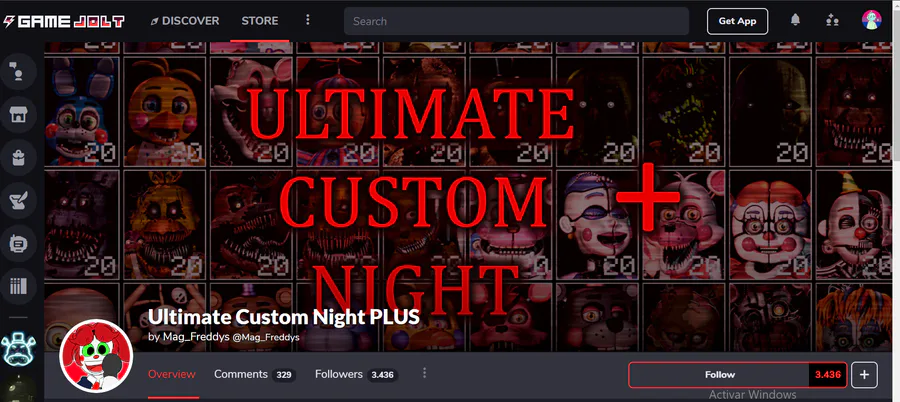This screenshot has height=402, width=900.
Task: Open the user avatar menu
Action: click(x=871, y=20)
